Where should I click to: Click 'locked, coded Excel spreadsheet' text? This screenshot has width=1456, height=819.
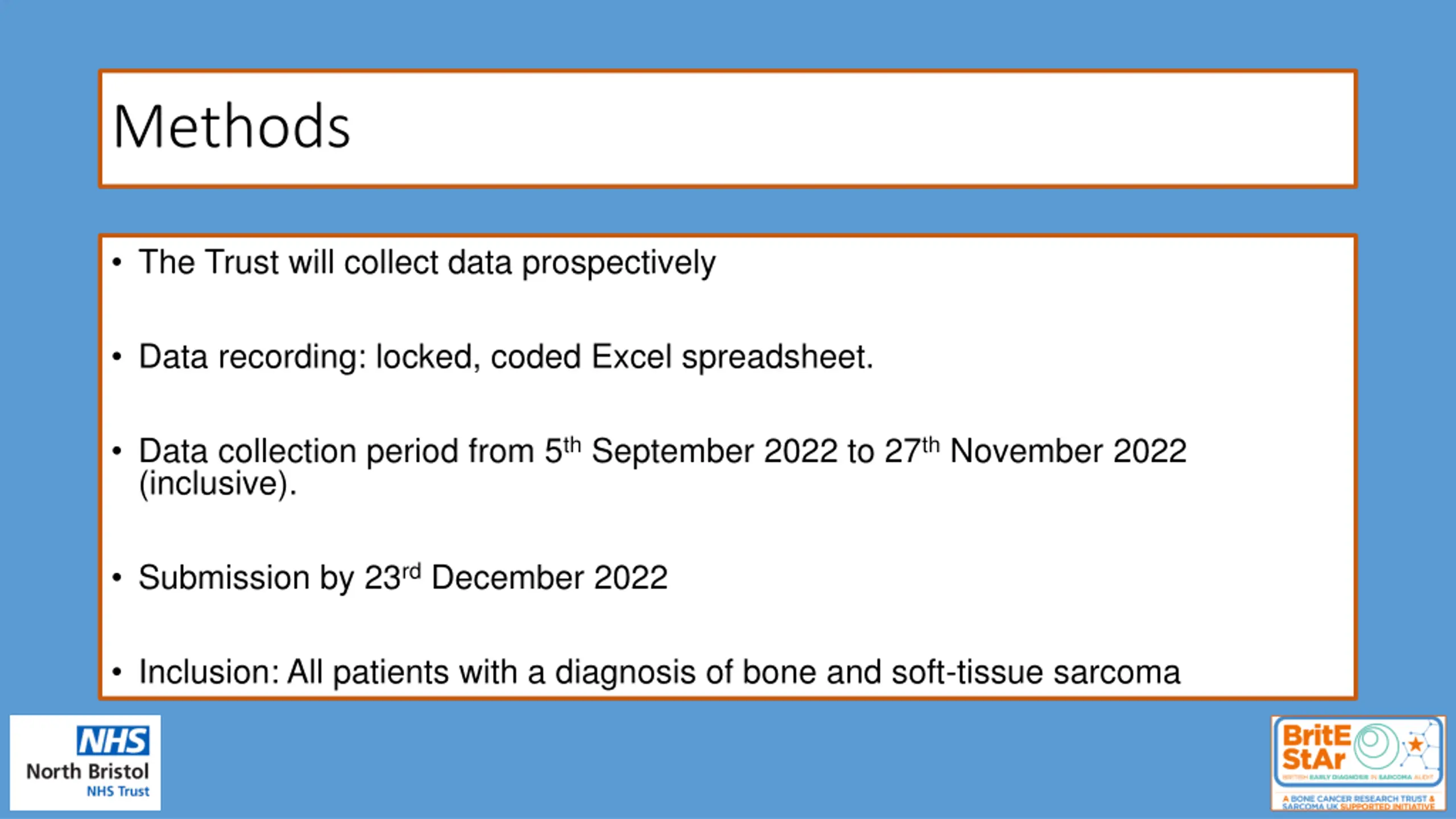tap(624, 358)
